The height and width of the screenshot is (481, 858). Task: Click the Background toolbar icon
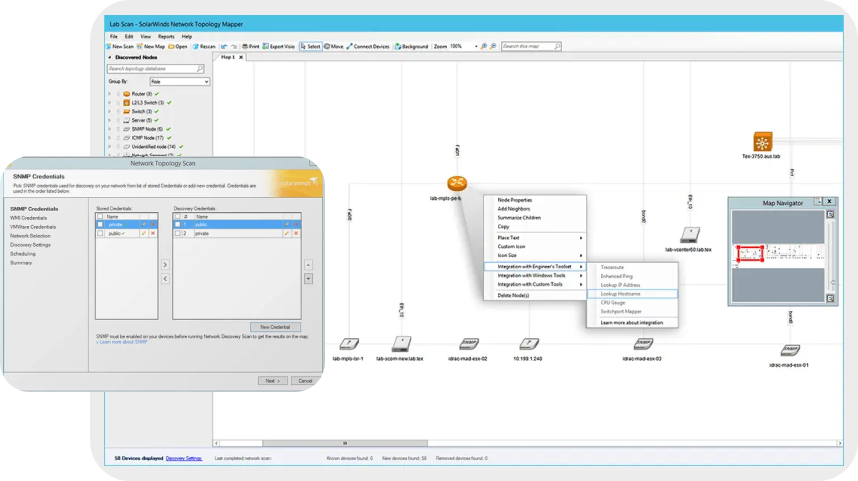(x=398, y=47)
